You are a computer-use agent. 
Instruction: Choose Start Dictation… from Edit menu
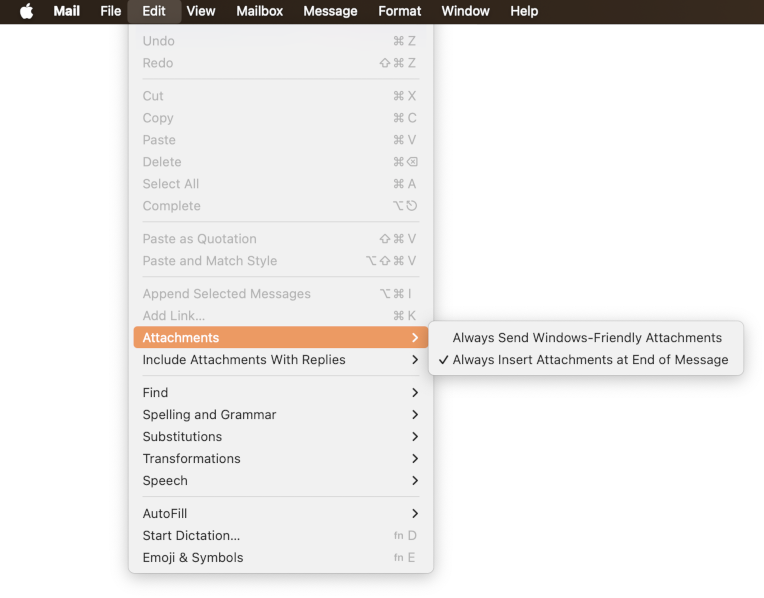pyautogui.click(x=281, y=535)
